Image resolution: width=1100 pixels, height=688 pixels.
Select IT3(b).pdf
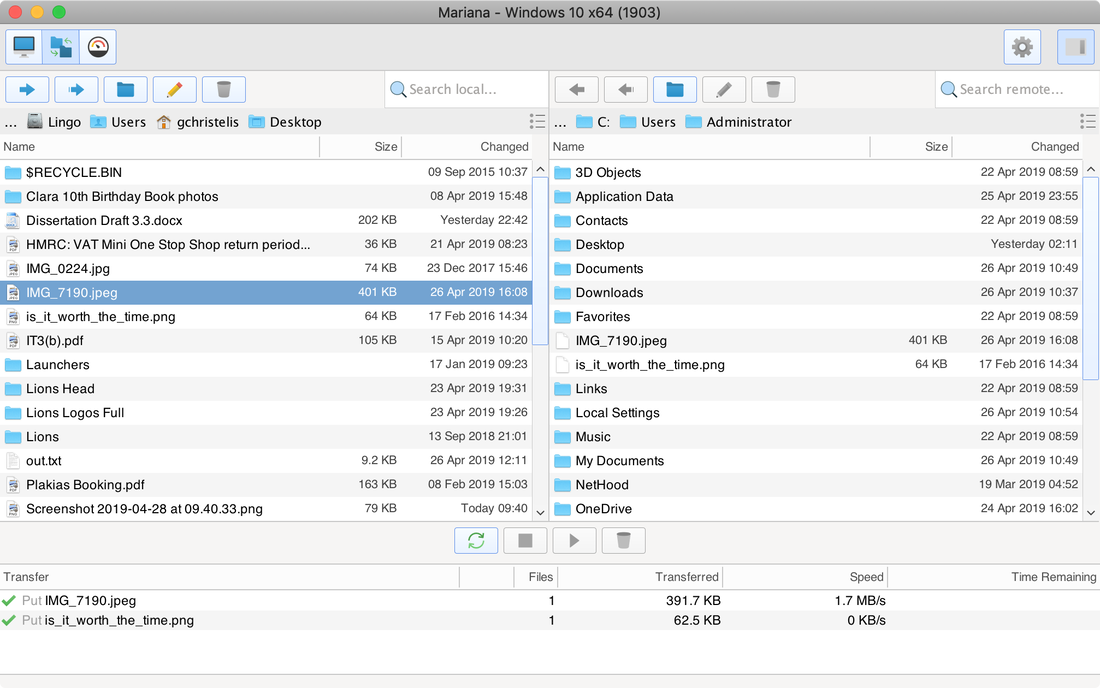pos(267,341)
